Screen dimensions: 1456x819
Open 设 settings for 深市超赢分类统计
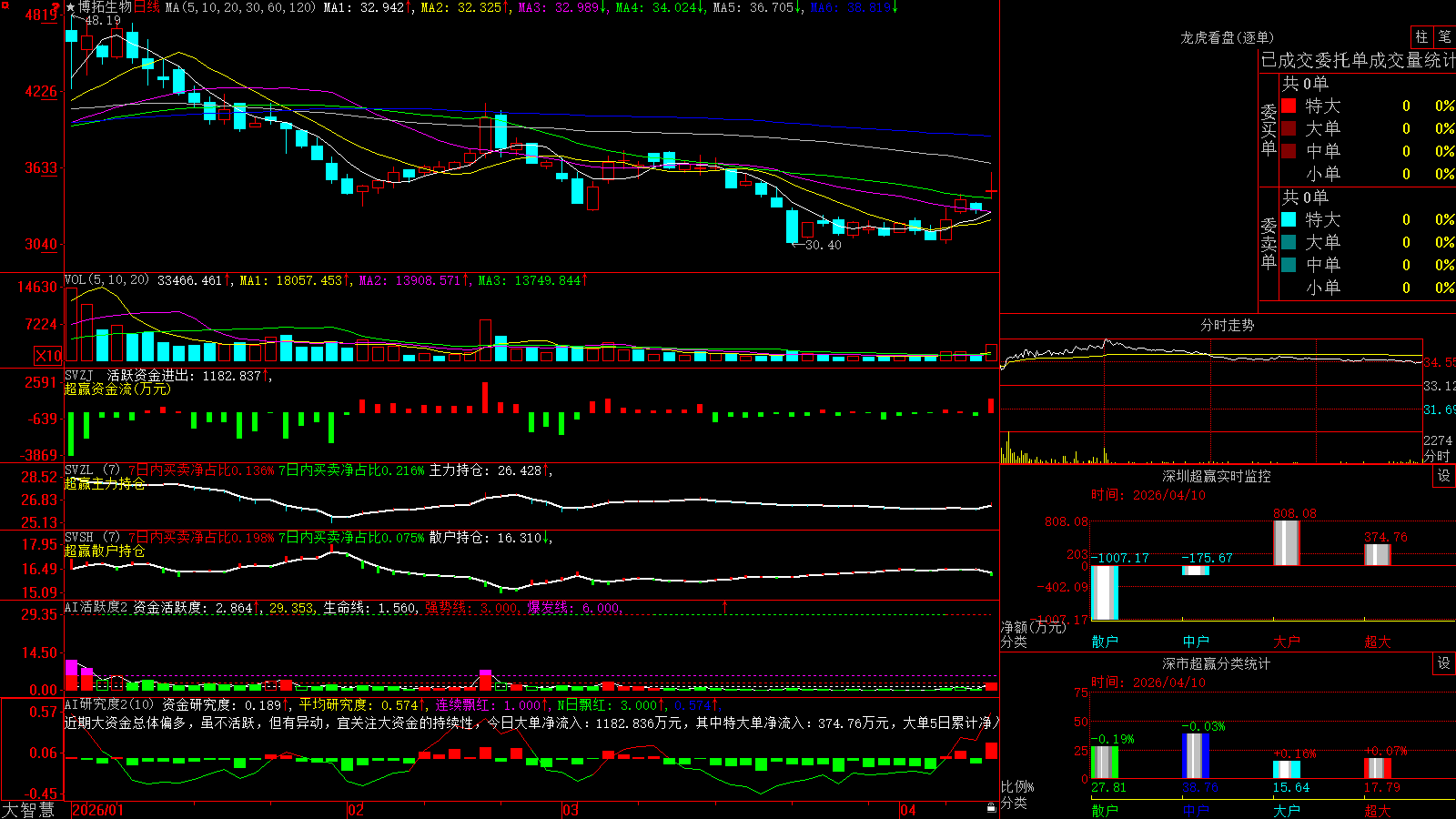coord(1444,663)
